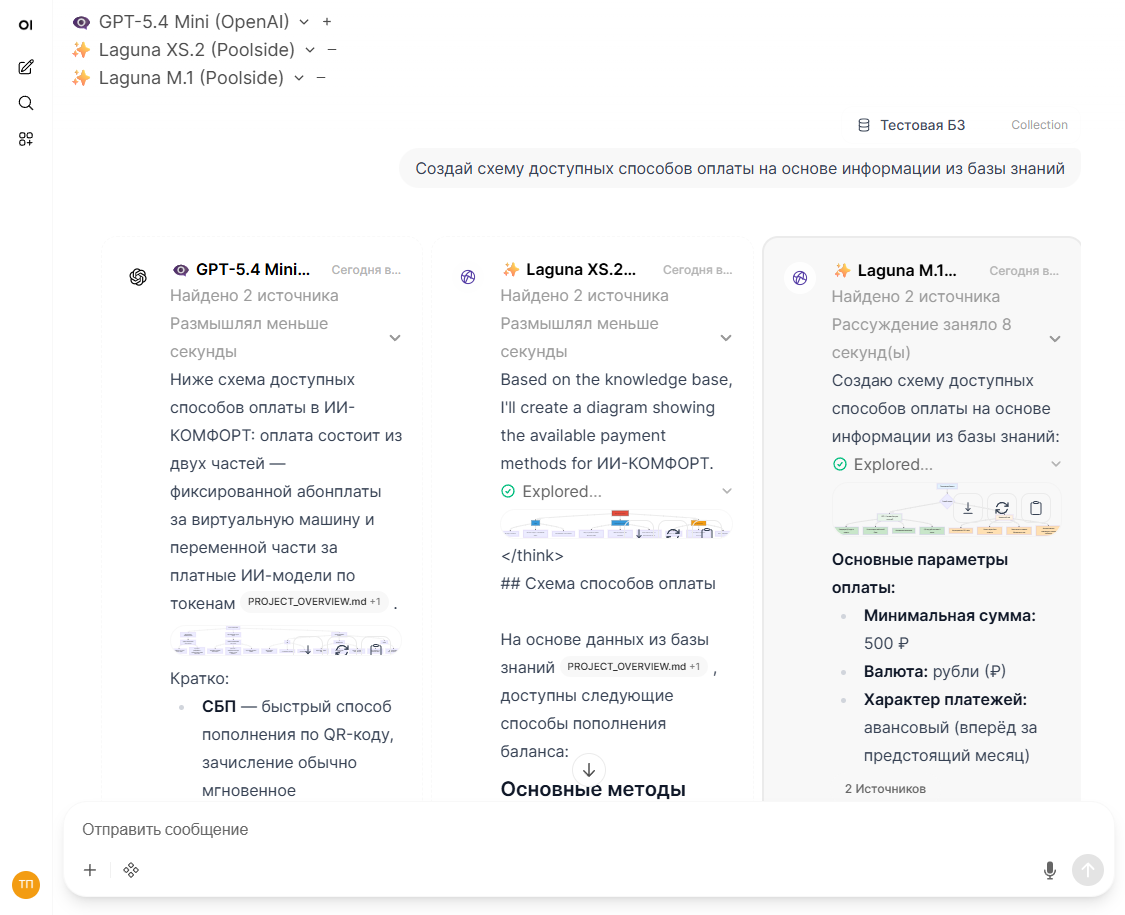Click the purple eye icon beside GPT-5.4 Mini selector
1125x915 pixels.
(x=82, y=23)
